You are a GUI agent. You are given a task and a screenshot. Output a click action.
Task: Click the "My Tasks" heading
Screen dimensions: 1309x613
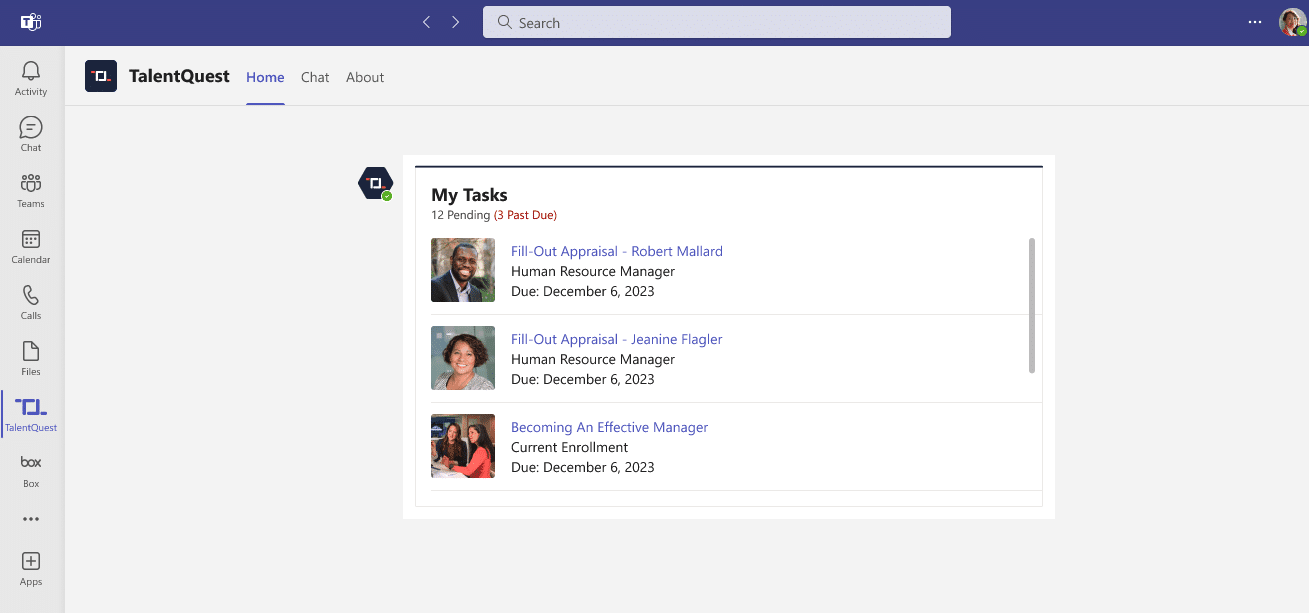click(469, 195)
